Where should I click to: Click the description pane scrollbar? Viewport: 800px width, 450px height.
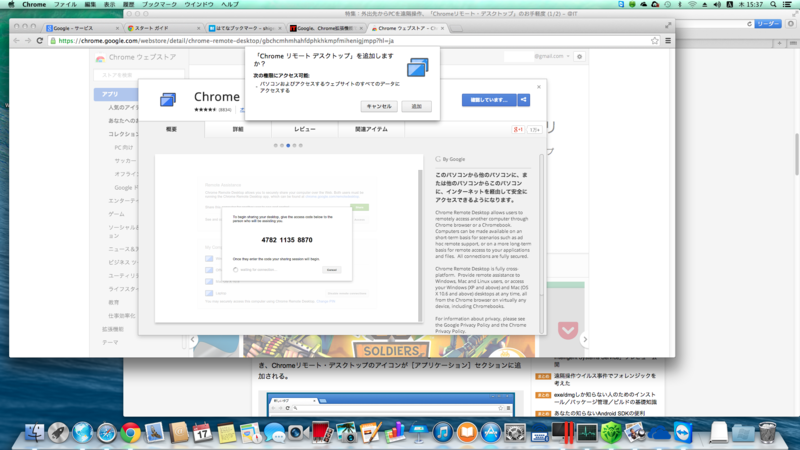pyautogui.click(x=541, y=224)
